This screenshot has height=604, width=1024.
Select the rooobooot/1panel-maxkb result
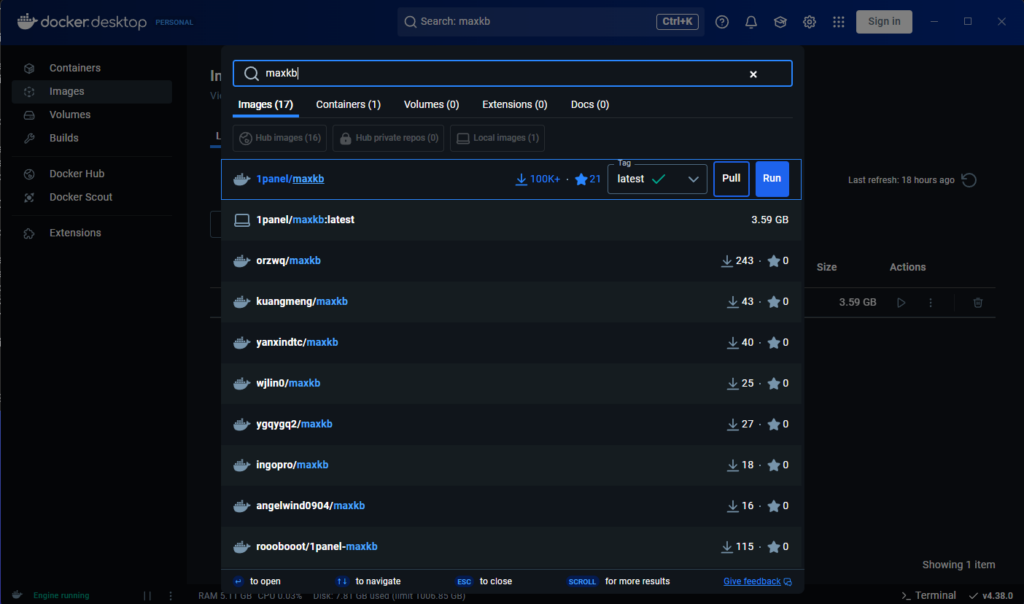coord(511,547)
